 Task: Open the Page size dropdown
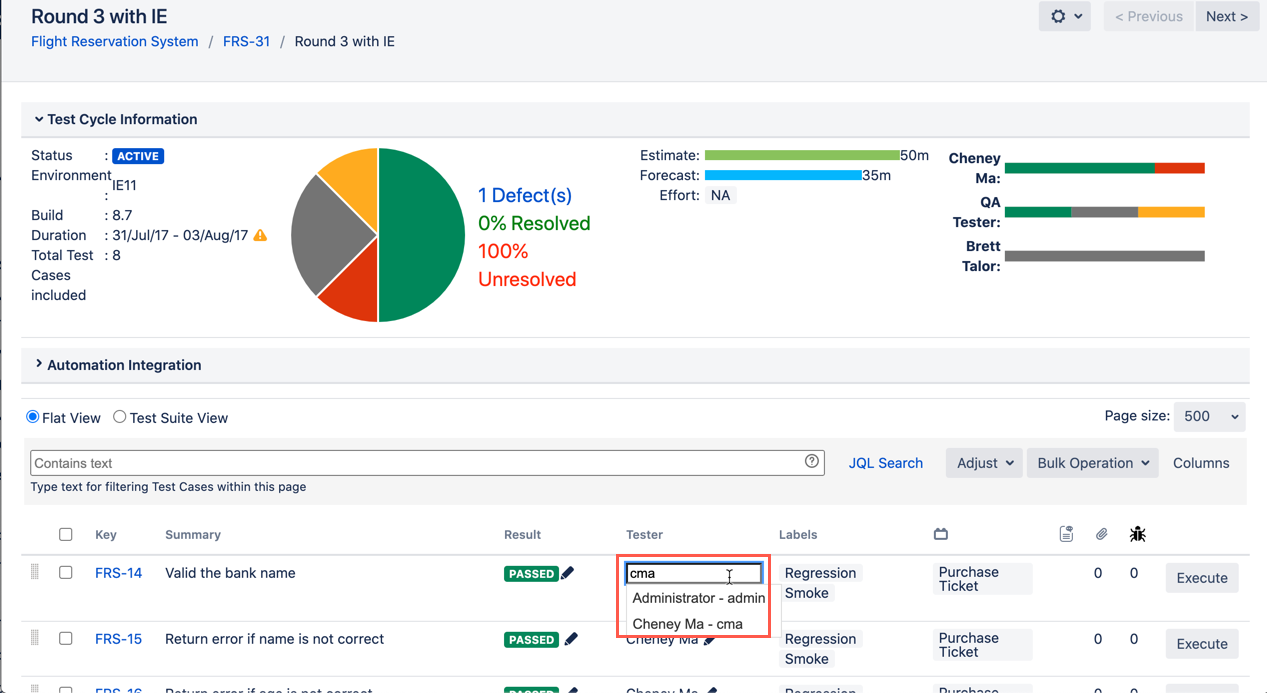click(1210, 417)
